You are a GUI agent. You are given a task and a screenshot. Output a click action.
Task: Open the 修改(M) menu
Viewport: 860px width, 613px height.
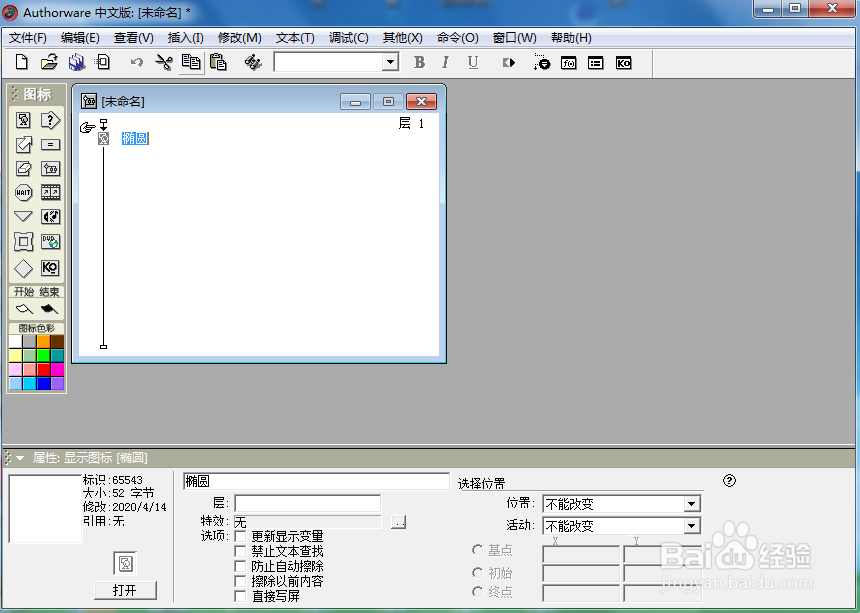[240, 38]
